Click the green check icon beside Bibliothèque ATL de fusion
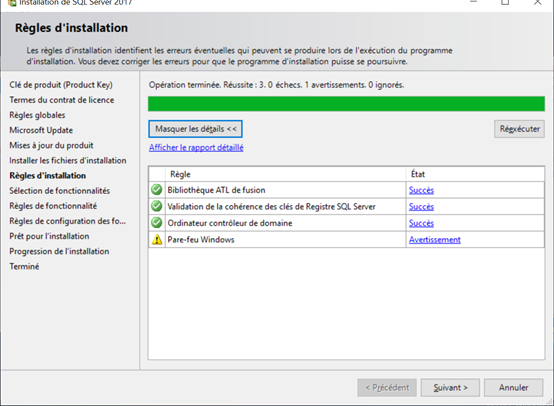Screen dimensions: 554x406 [157, 190]
